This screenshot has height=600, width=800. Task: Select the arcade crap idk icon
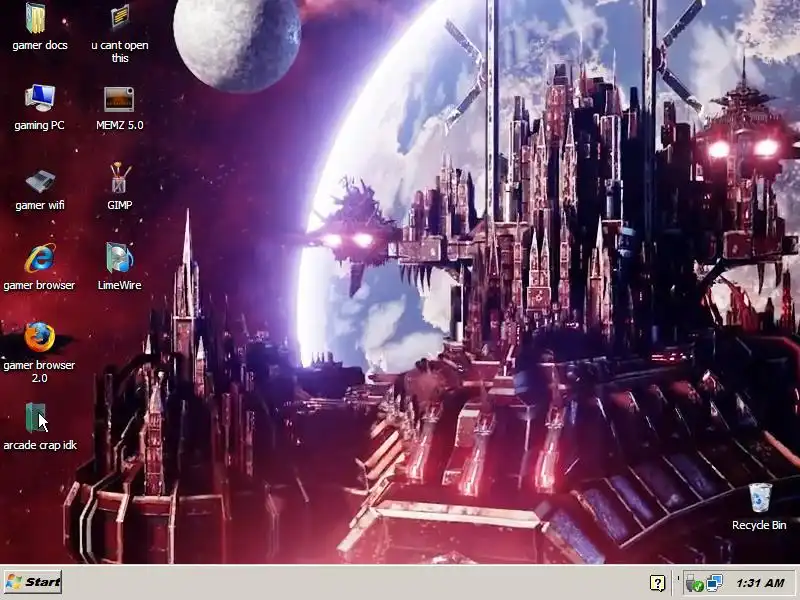pos(36,418)
